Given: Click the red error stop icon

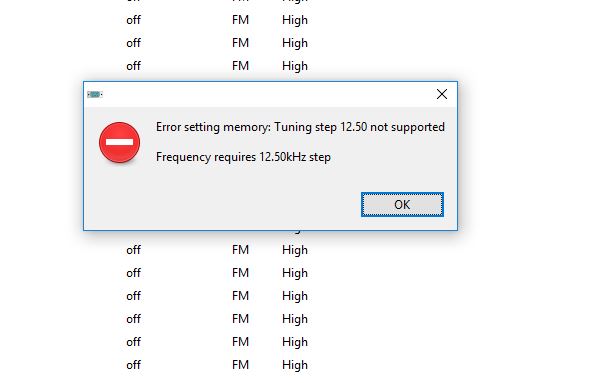Looking at the screenshot, I should [x=119, y=142].
